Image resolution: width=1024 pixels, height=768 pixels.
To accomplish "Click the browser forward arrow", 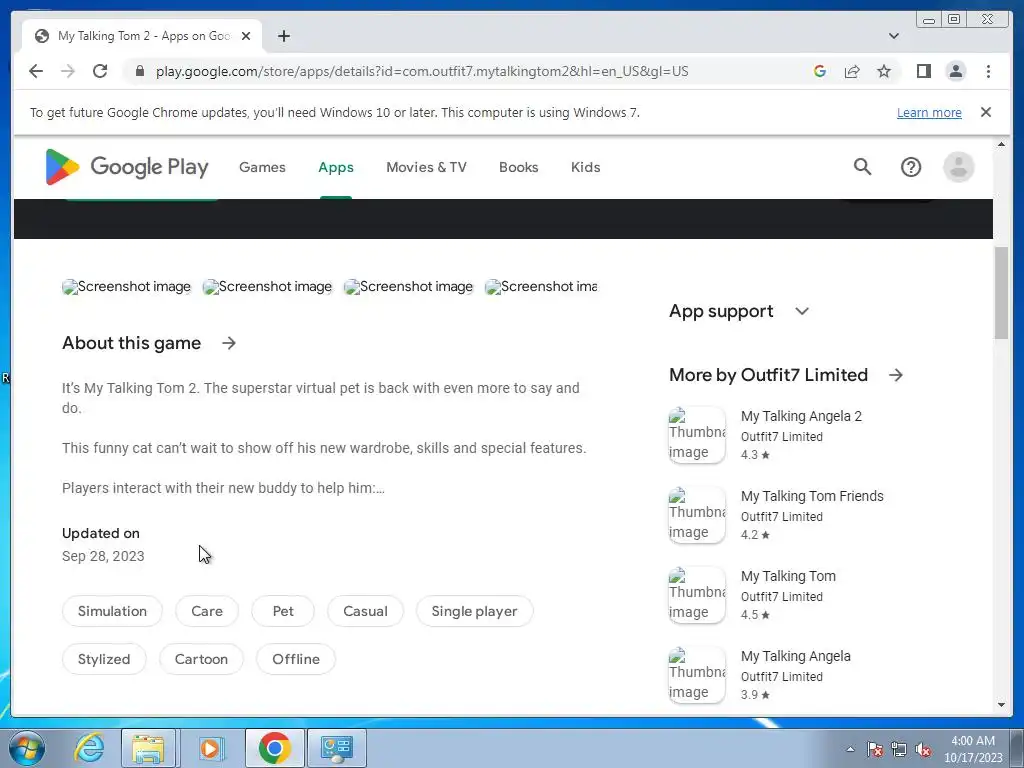I will [x=68, y=71].
